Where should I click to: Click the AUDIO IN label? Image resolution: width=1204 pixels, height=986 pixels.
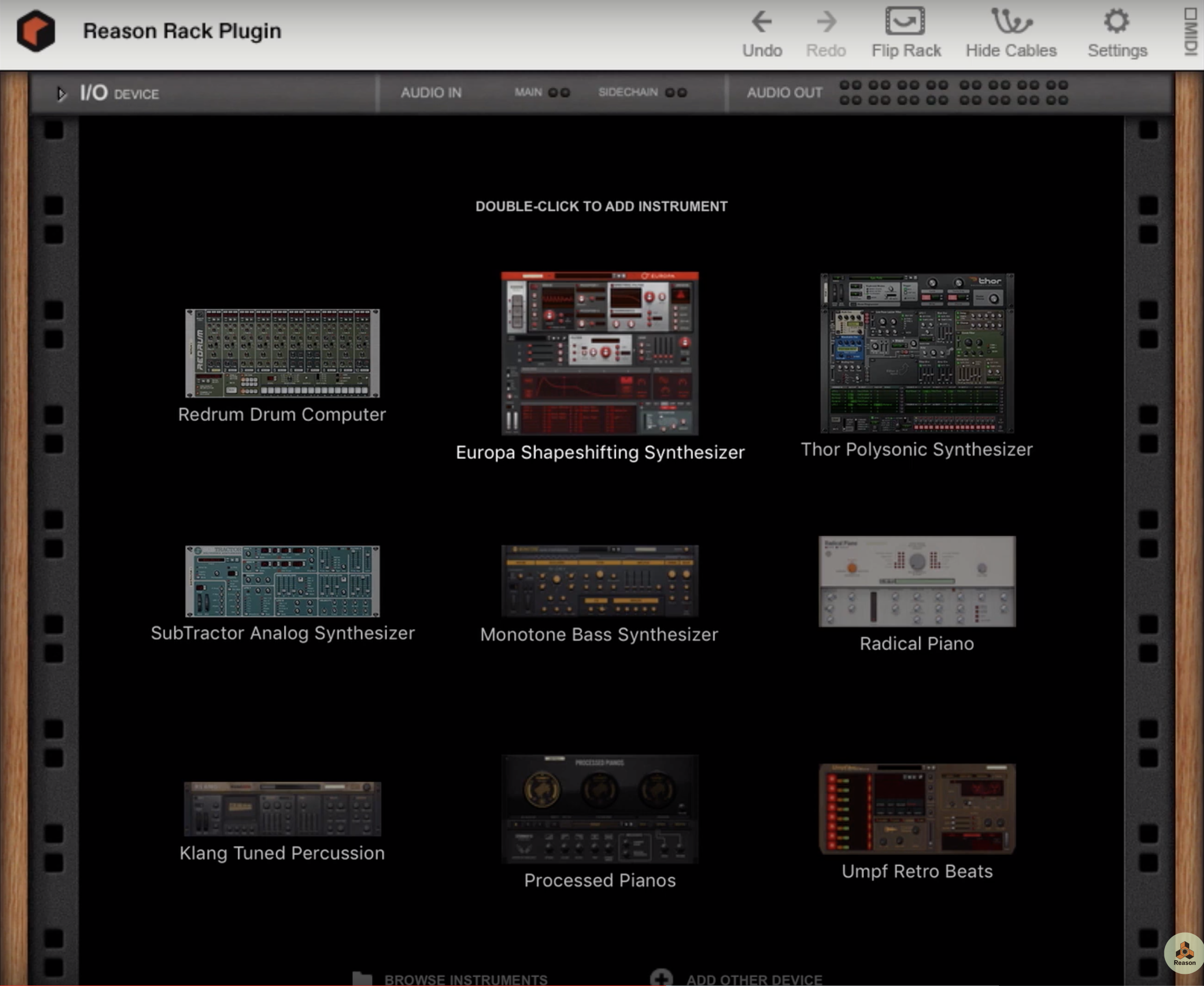click(431, 92)
